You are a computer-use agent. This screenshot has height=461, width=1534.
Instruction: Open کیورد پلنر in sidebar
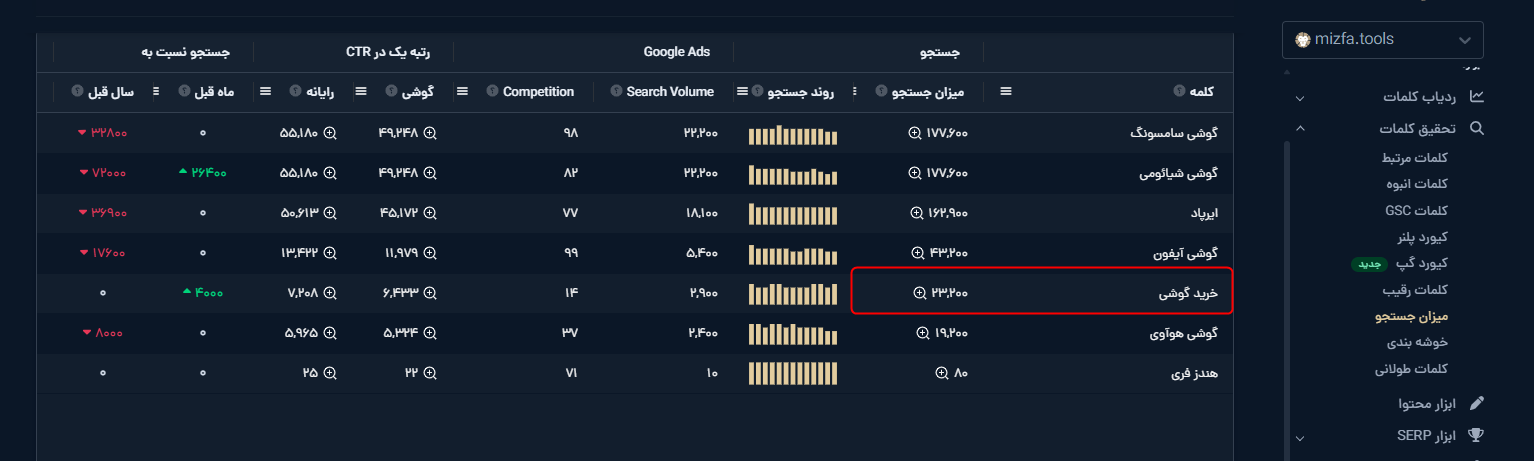pyautogui.click(x=1423, y=237)
